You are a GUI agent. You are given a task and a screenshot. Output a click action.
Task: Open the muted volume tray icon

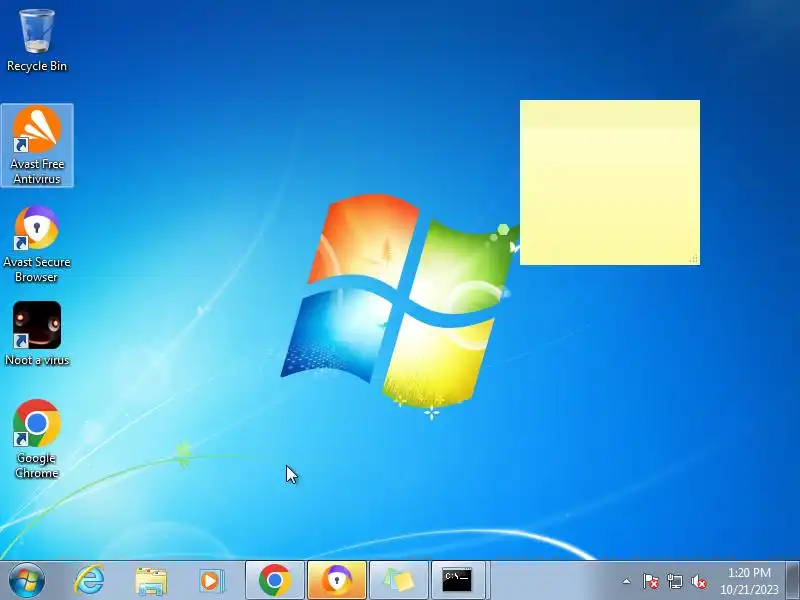(699, 581)
